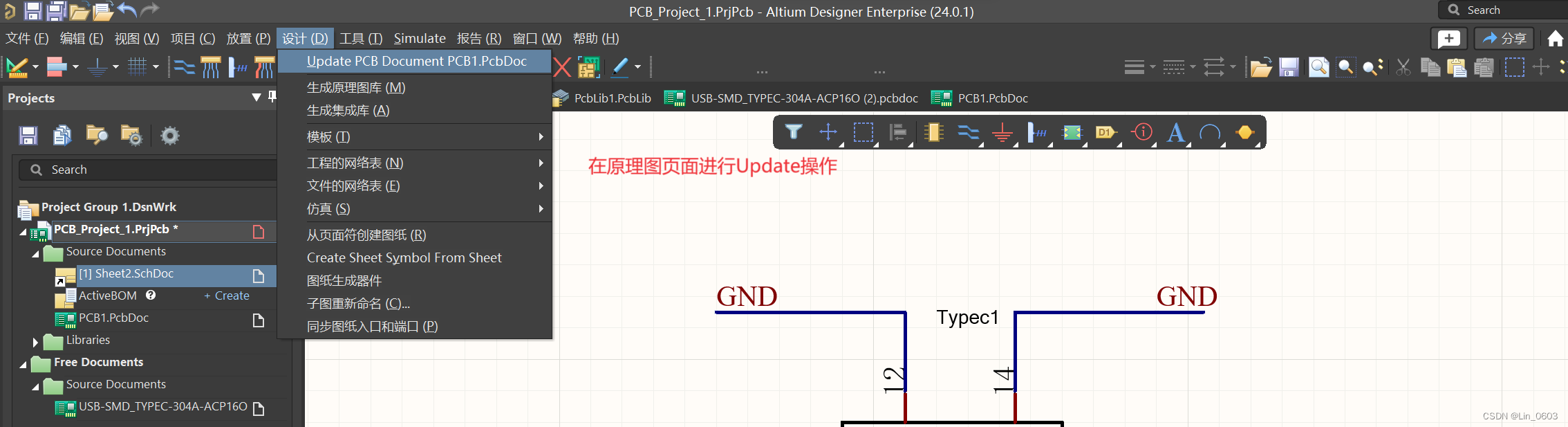Click the yellow hexagon icon in active bar

(1245, 131)
